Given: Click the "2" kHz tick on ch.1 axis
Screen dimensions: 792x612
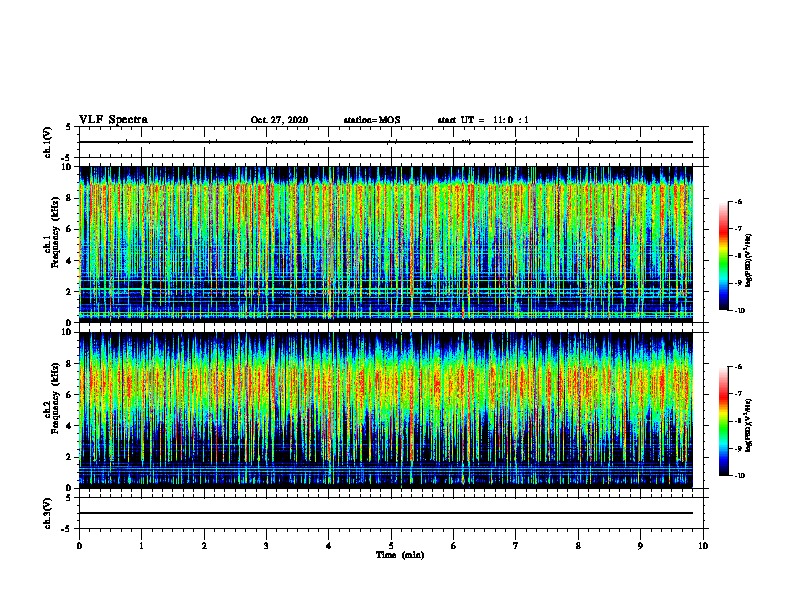Looking at the screenshot, I should click(69, 292).
